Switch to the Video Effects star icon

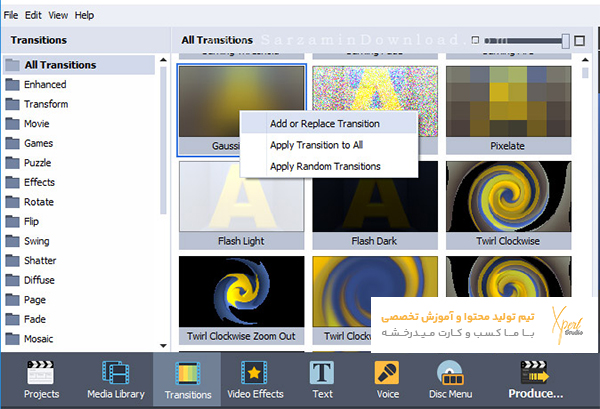(253, 374)
